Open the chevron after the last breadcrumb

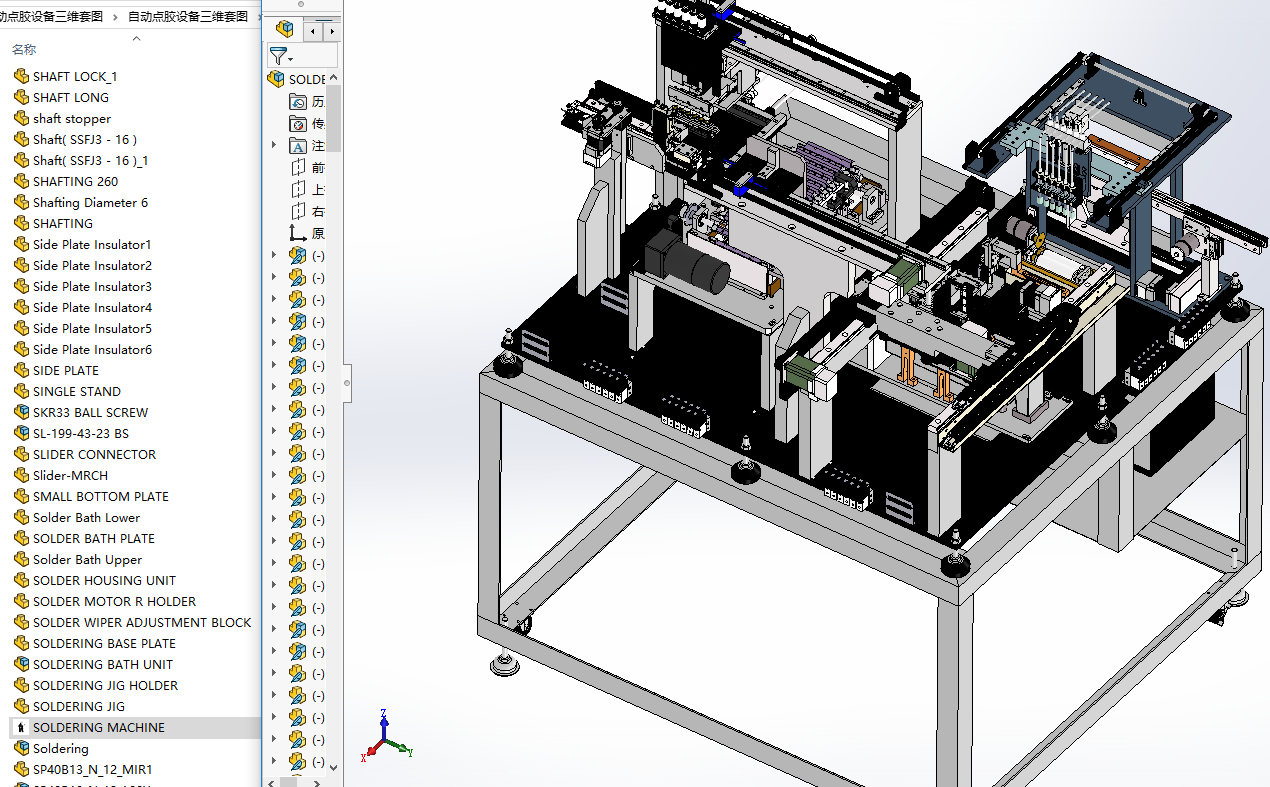[x=258, y=16]
